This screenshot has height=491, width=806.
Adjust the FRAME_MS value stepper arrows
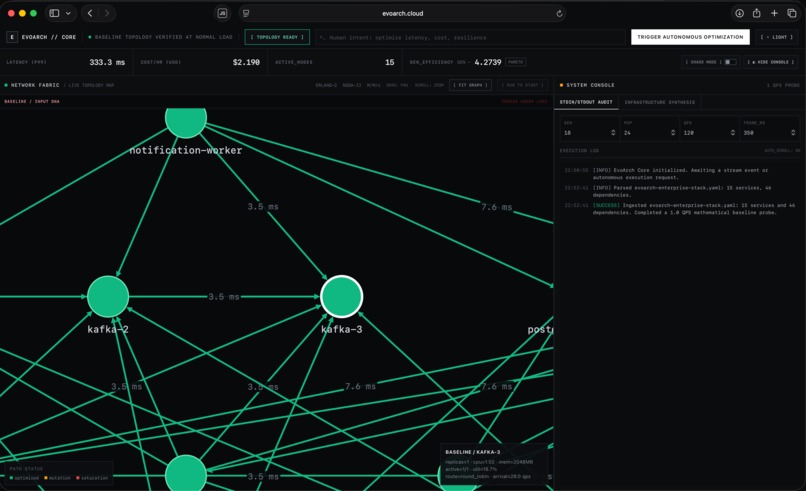(x=793, y=133)
